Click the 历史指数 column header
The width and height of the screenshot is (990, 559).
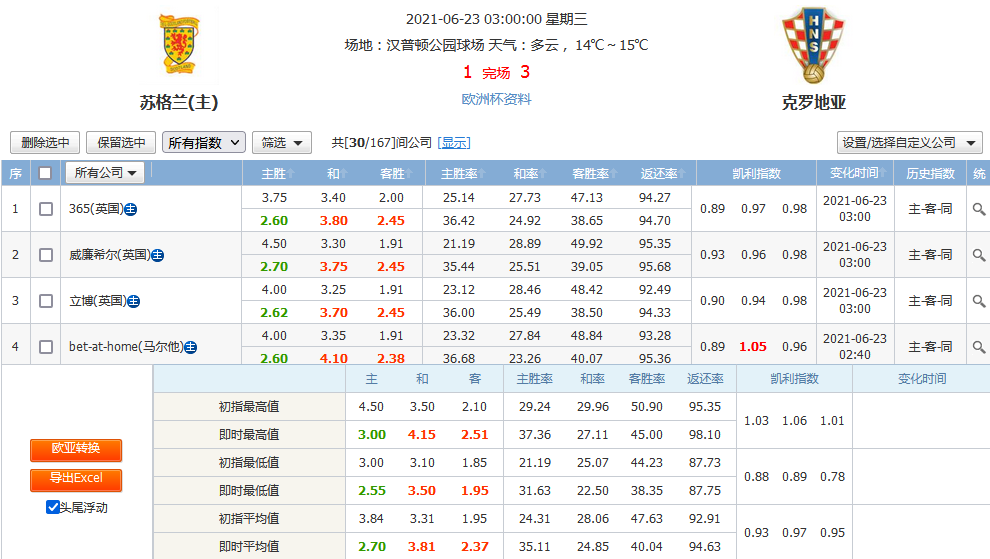(x=930, y=174)
